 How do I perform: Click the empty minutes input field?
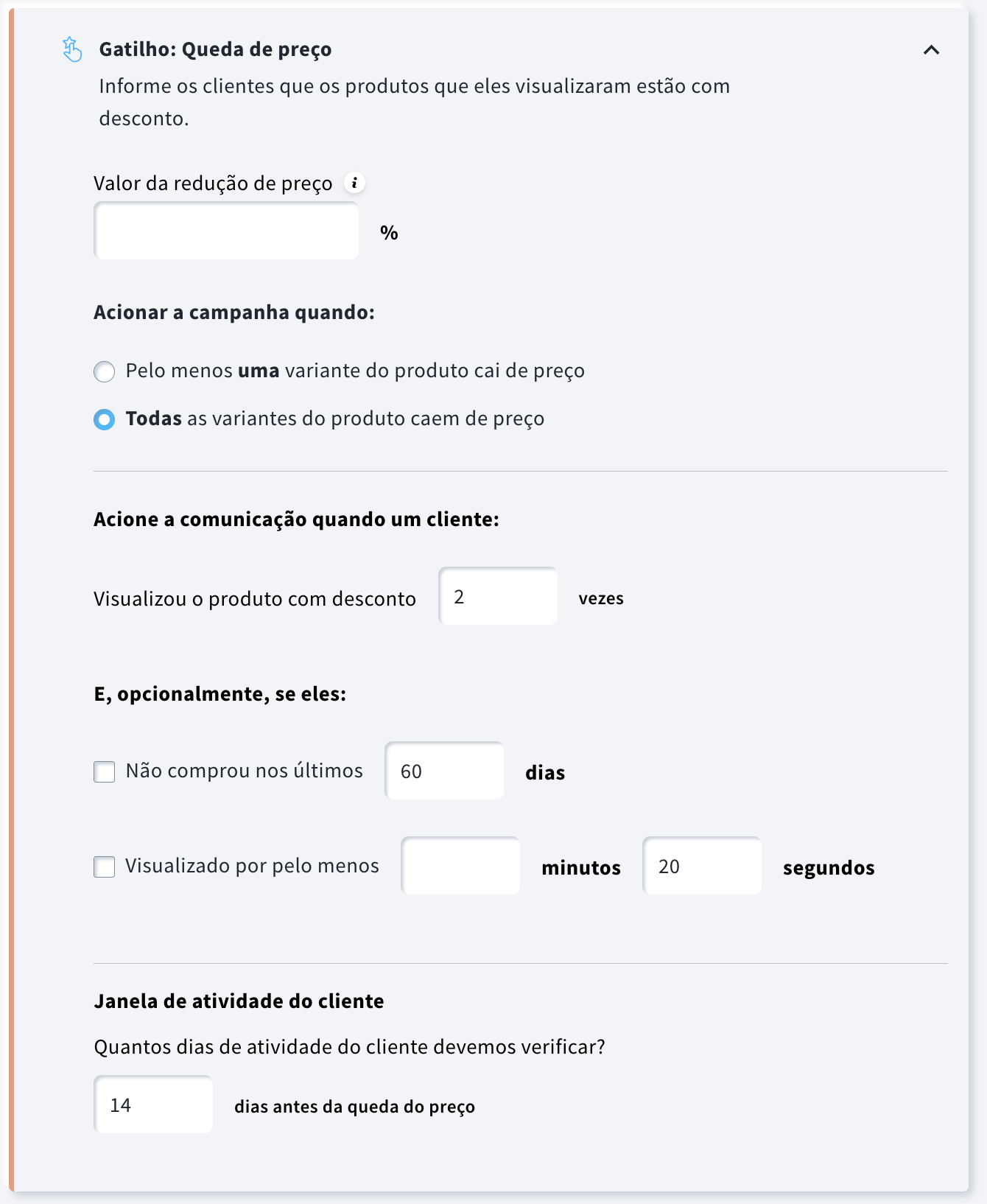coord(460,866)
